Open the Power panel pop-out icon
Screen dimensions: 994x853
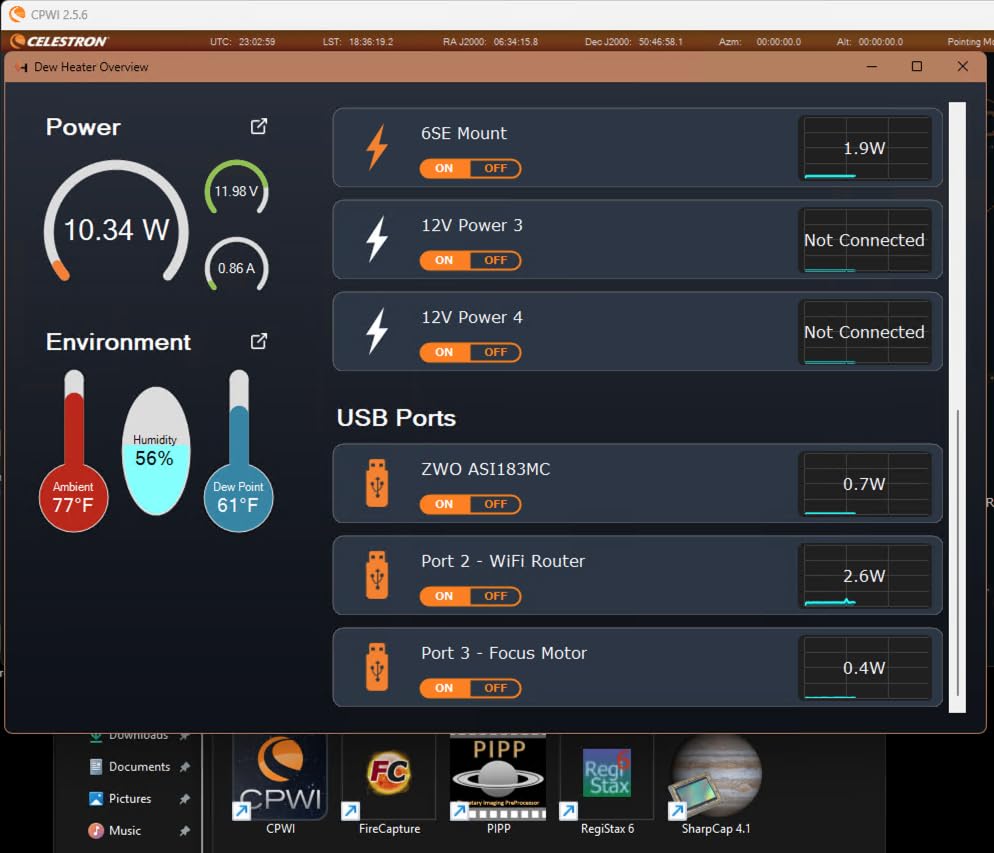pyautogui.click(x=259, y=126)
